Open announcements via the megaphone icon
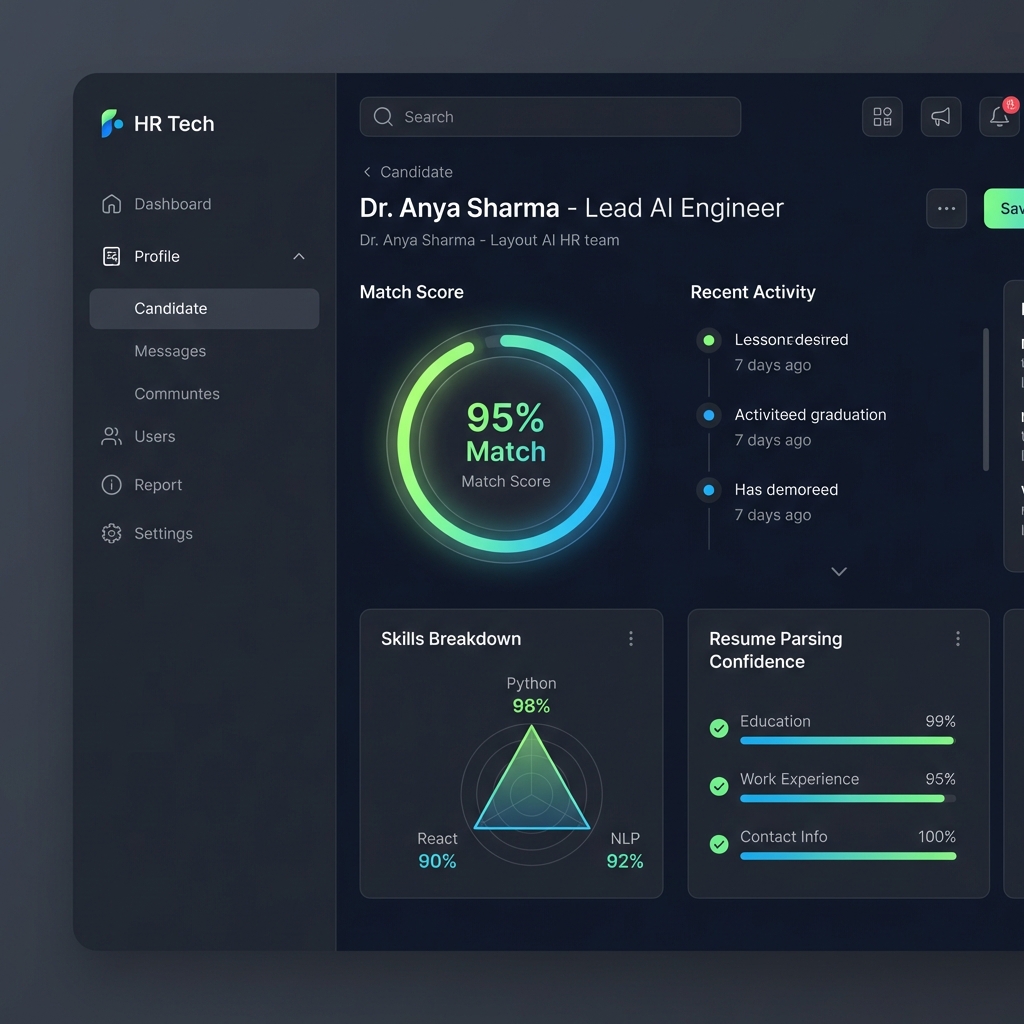Viewport: 1024px width, 1024px height. [x=940, y=117]
